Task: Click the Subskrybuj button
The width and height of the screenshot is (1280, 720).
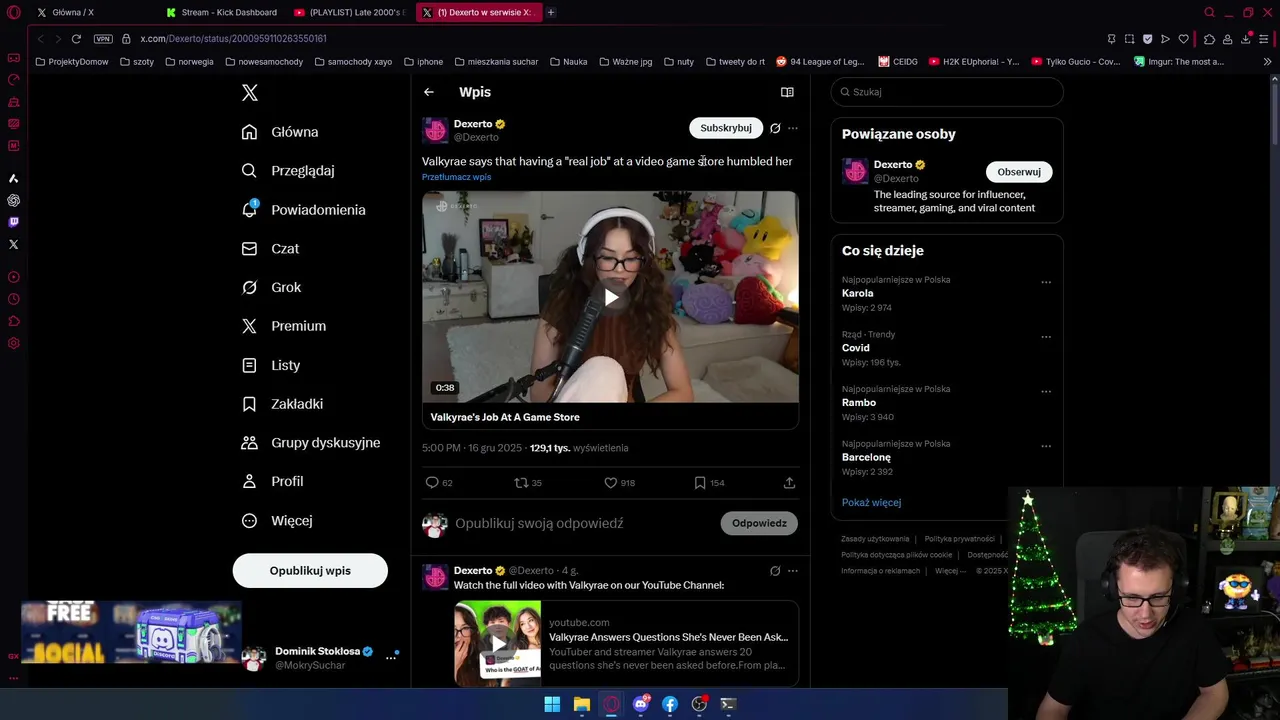Action: click(726, 128)
